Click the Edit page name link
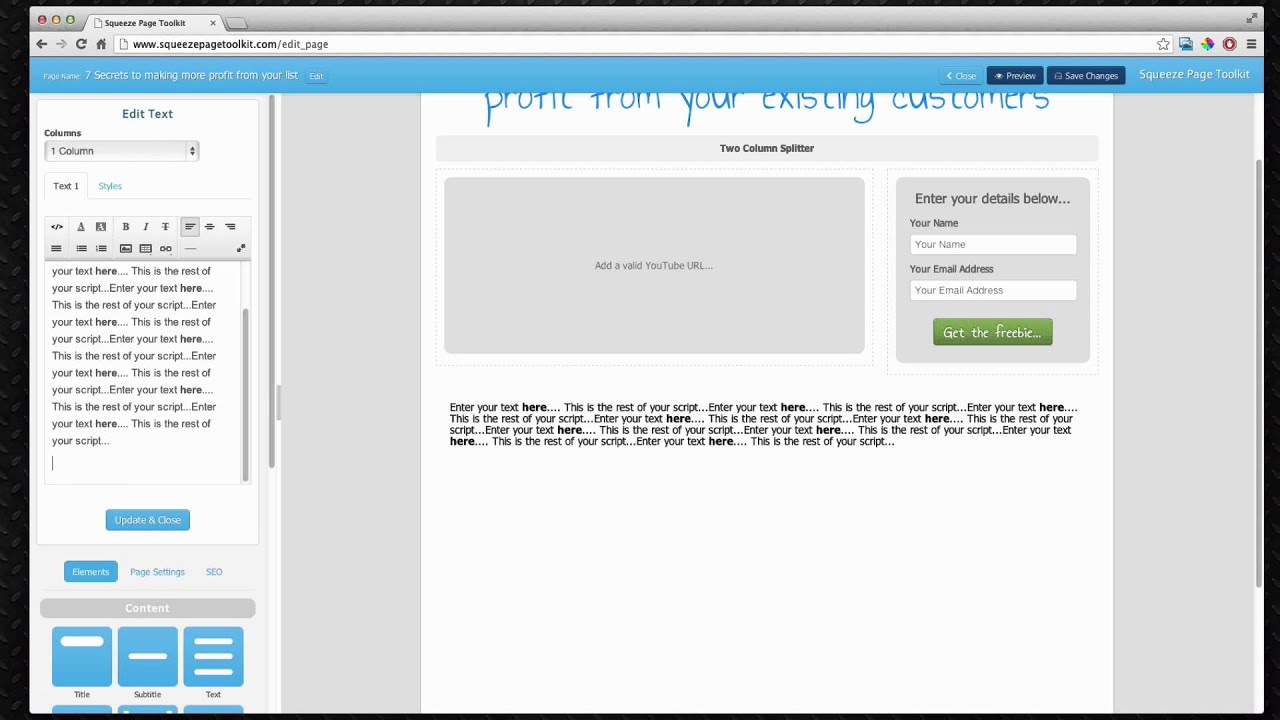 point(316,76)
